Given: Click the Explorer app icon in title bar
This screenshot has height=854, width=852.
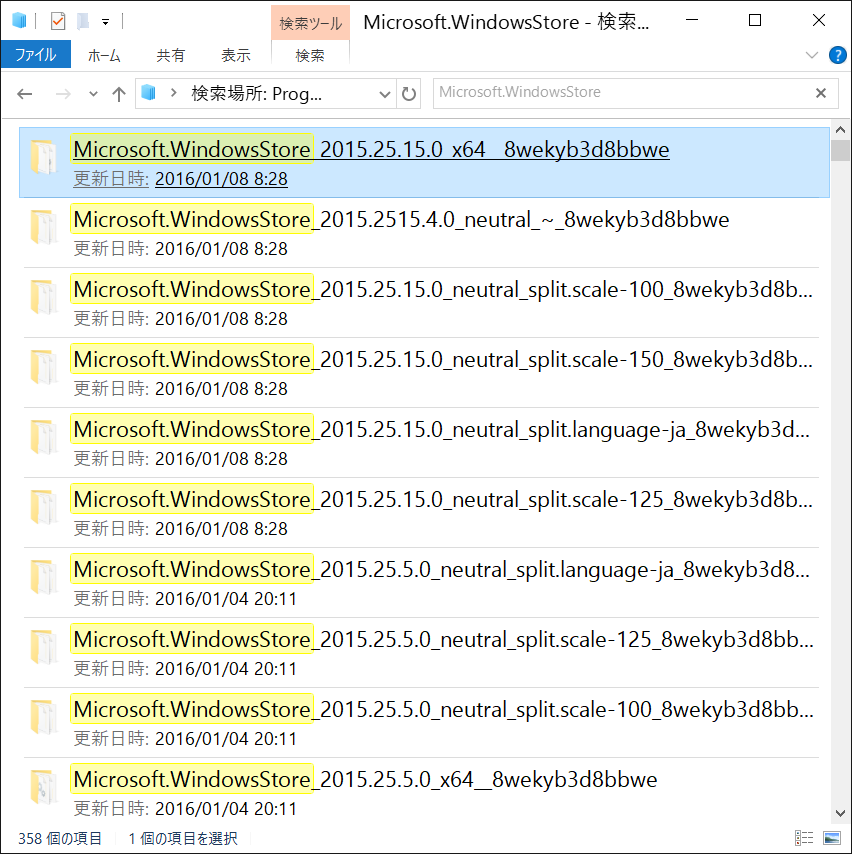Looking at the screenshot, I should pyautogui.click(x=19, y=21).
